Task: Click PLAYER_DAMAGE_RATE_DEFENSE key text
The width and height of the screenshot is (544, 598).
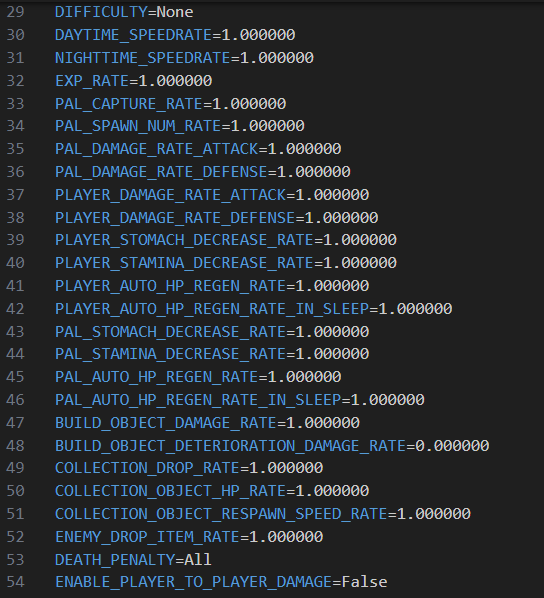Action: point(175,217)
